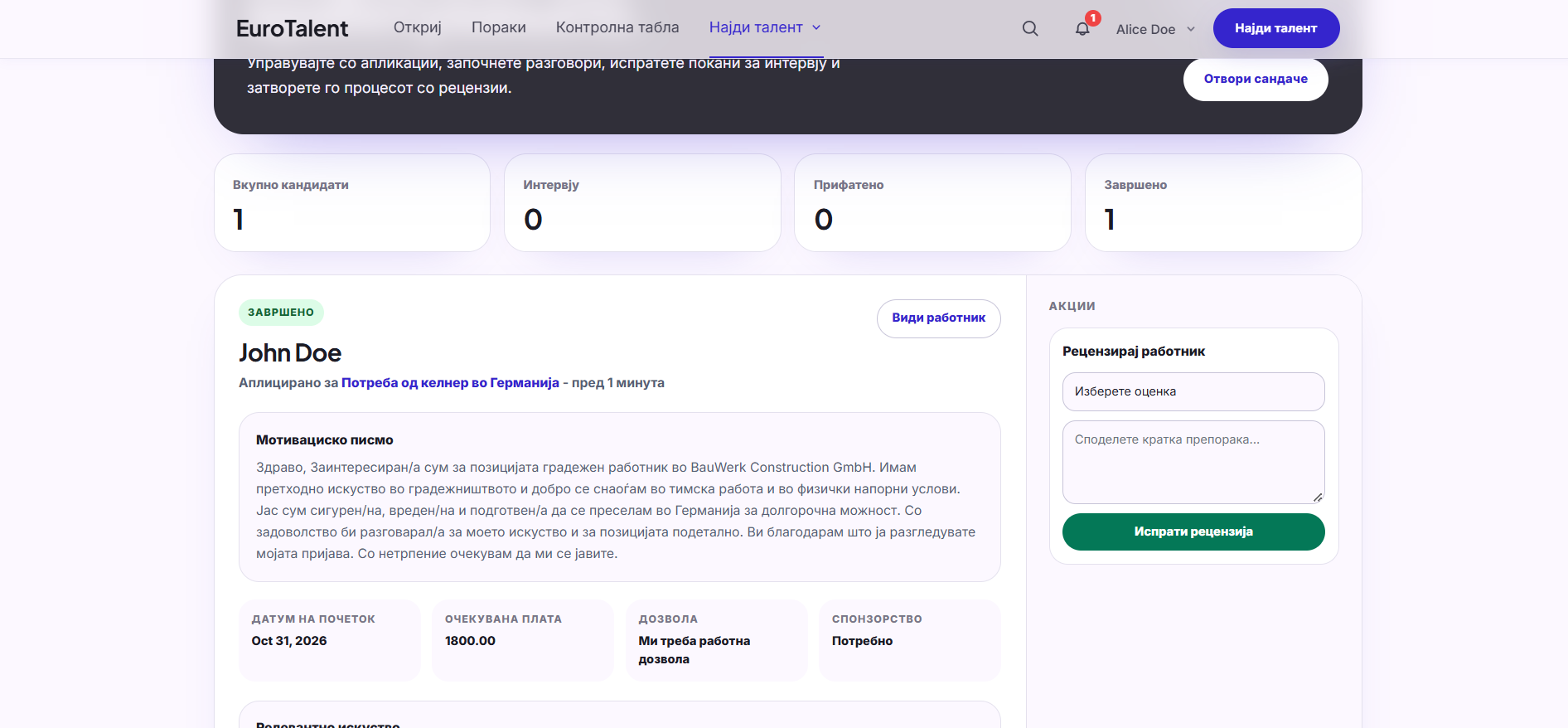The height and width of the screenshot is (728, 1568).
Task: Click expected salary value 1800.00
Action: pos(470,641)
